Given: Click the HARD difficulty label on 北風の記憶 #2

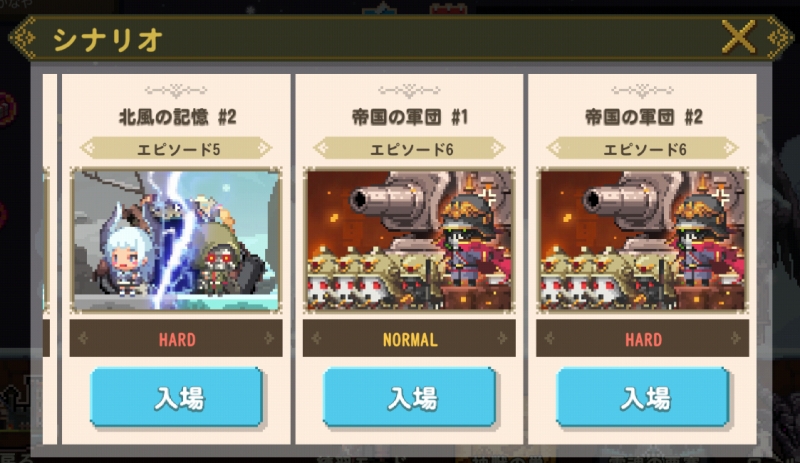Looking at the screenshot, I should [x=177, y=339].
